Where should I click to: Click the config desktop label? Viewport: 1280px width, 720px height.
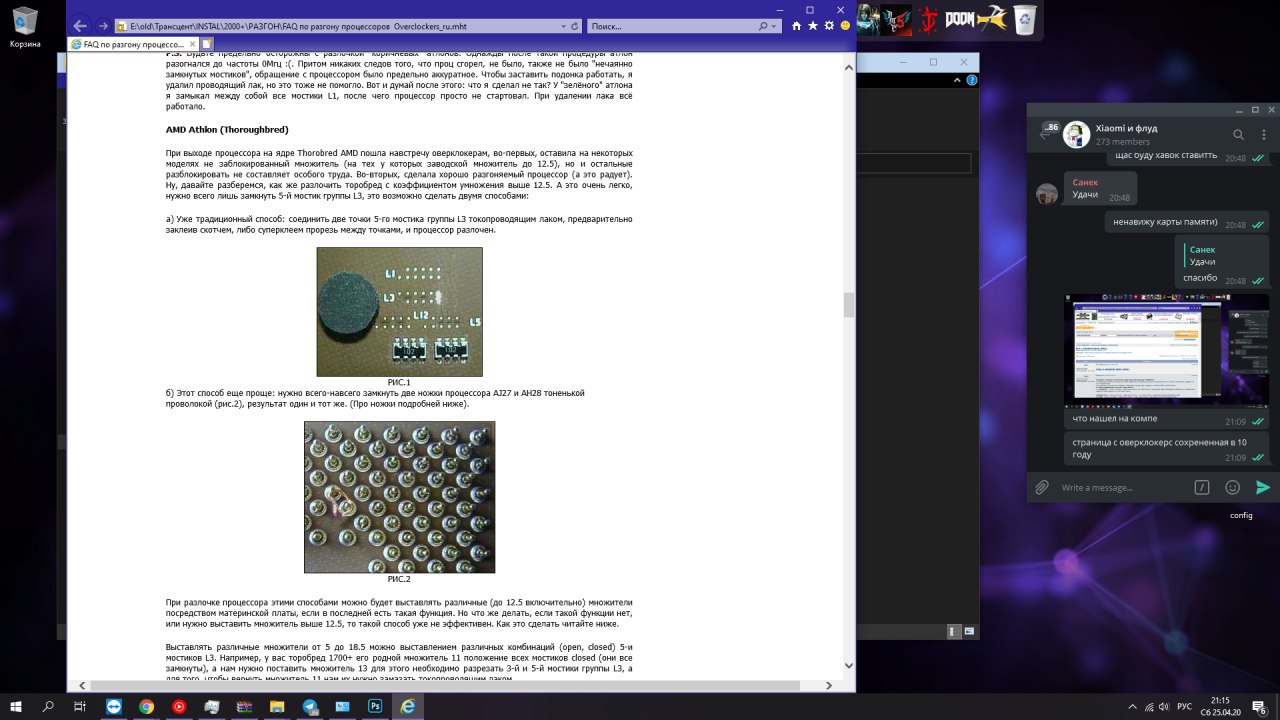(1241, 515)
